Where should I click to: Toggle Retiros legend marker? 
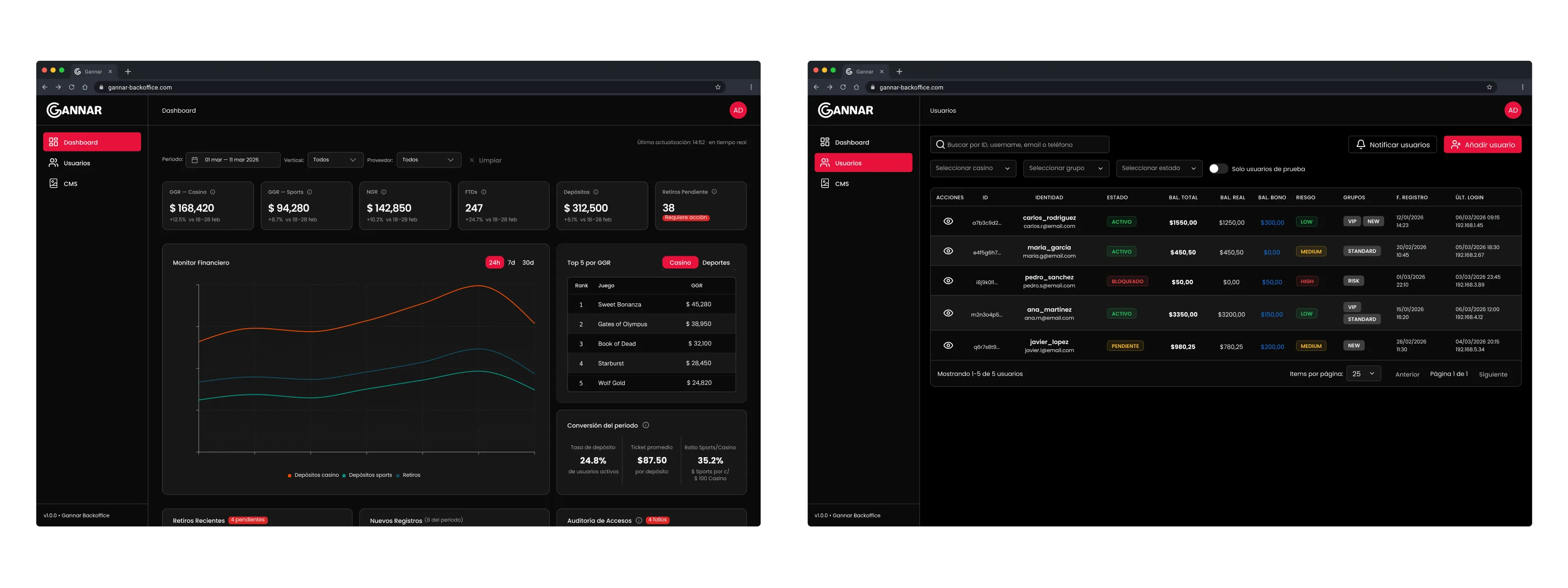tap(397, 475)
